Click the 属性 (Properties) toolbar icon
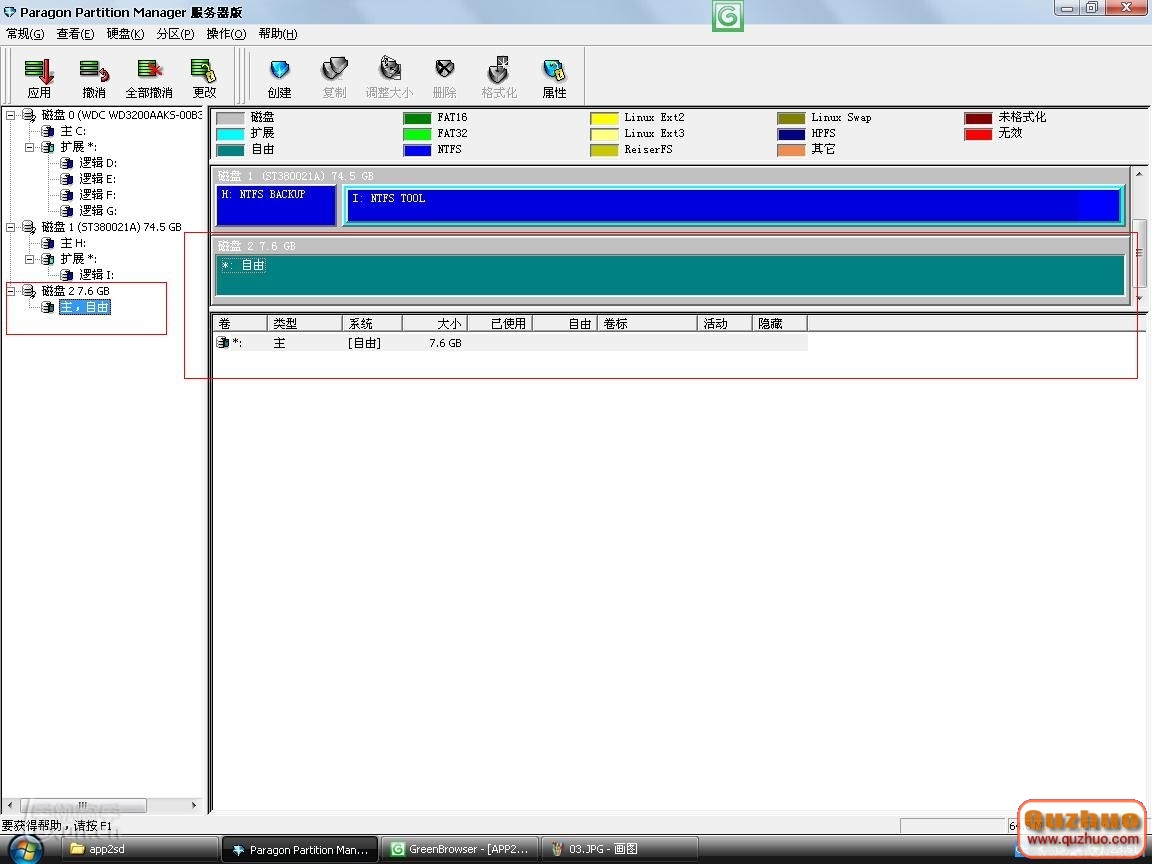1152x864 pixels. (554, 77)
